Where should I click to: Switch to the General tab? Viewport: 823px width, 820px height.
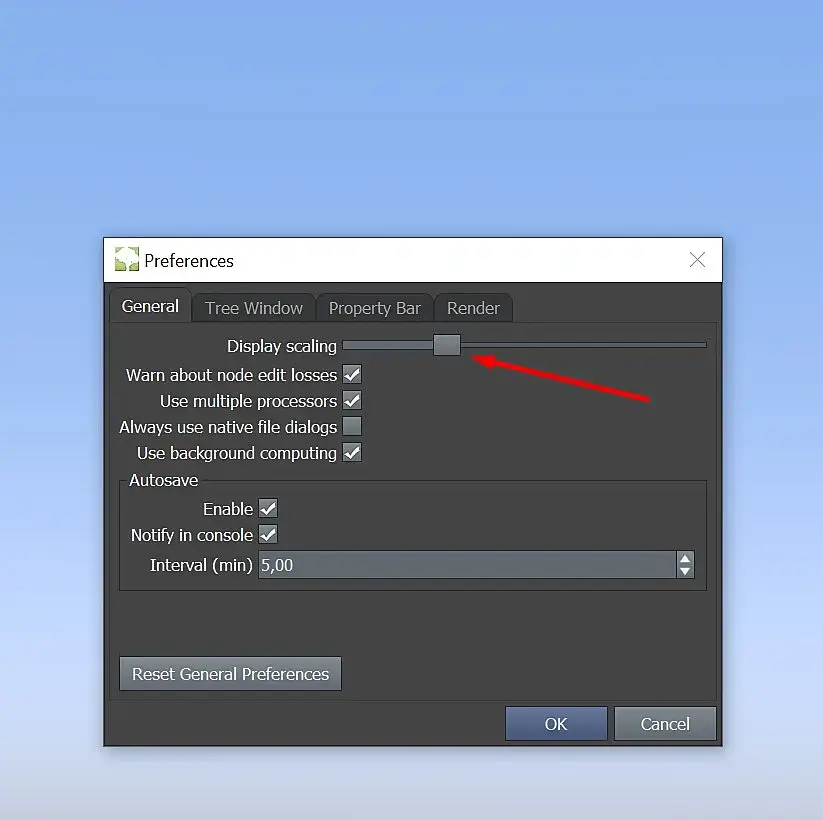(150, 306)
